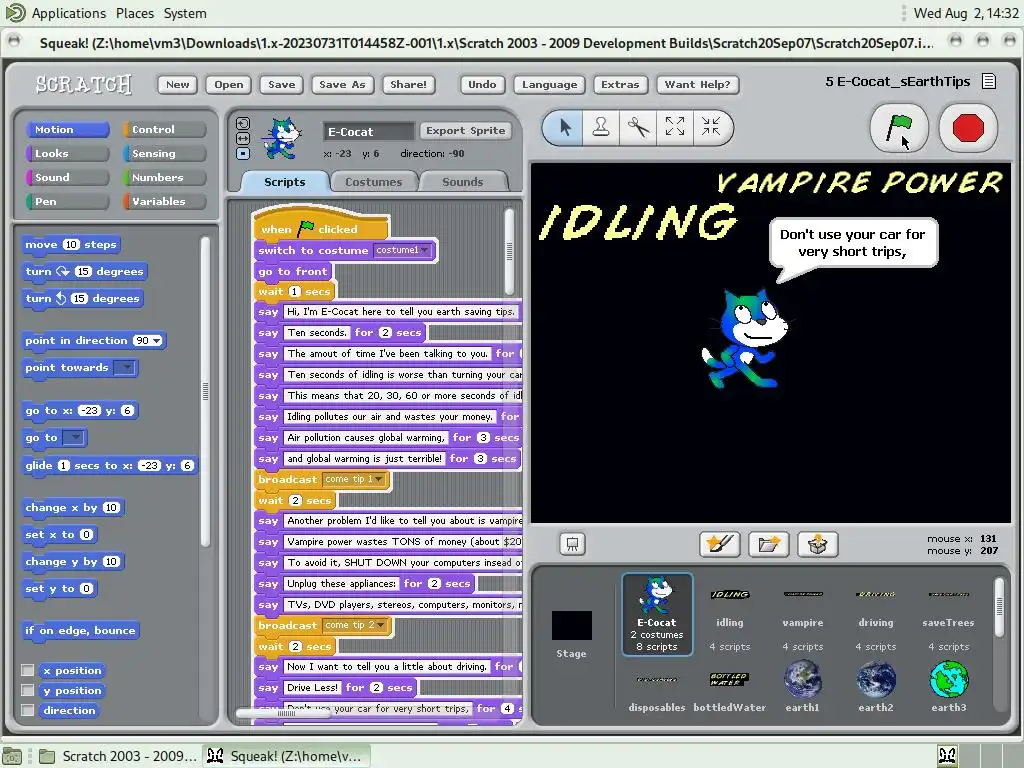Image resolution: width=1024 pixels, height=768 pixels.
Task: Paint a new sprite
Action: point(719,544)
